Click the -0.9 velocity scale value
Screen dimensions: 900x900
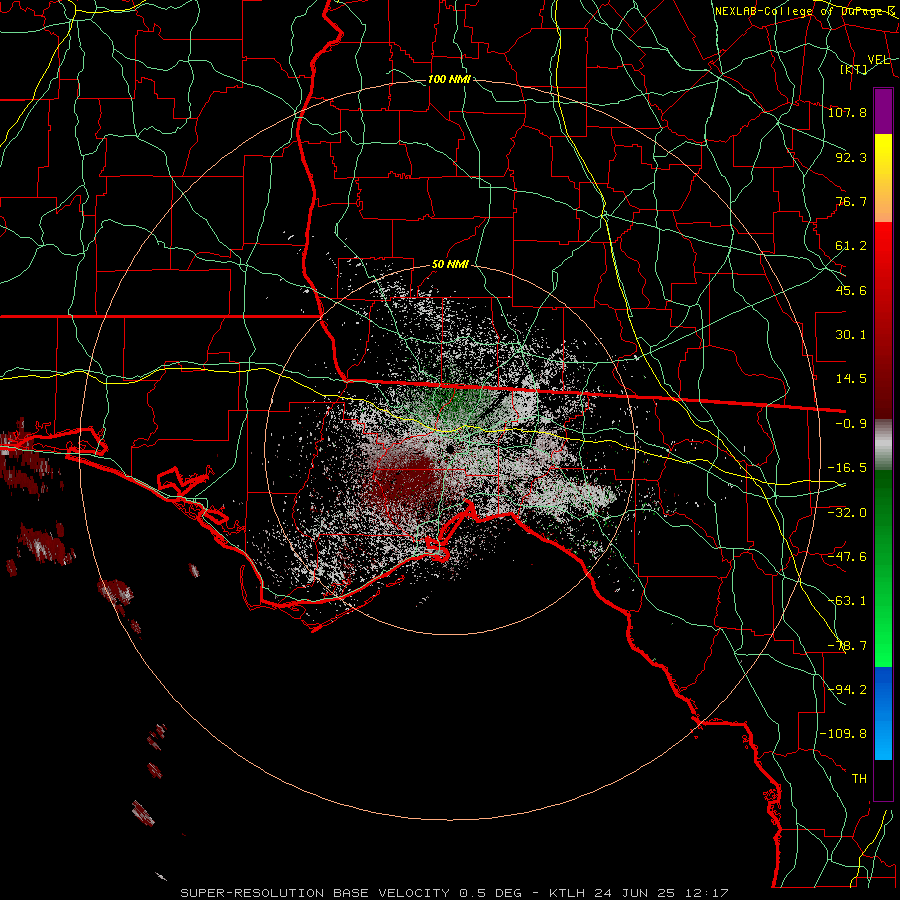pos(851,424)
